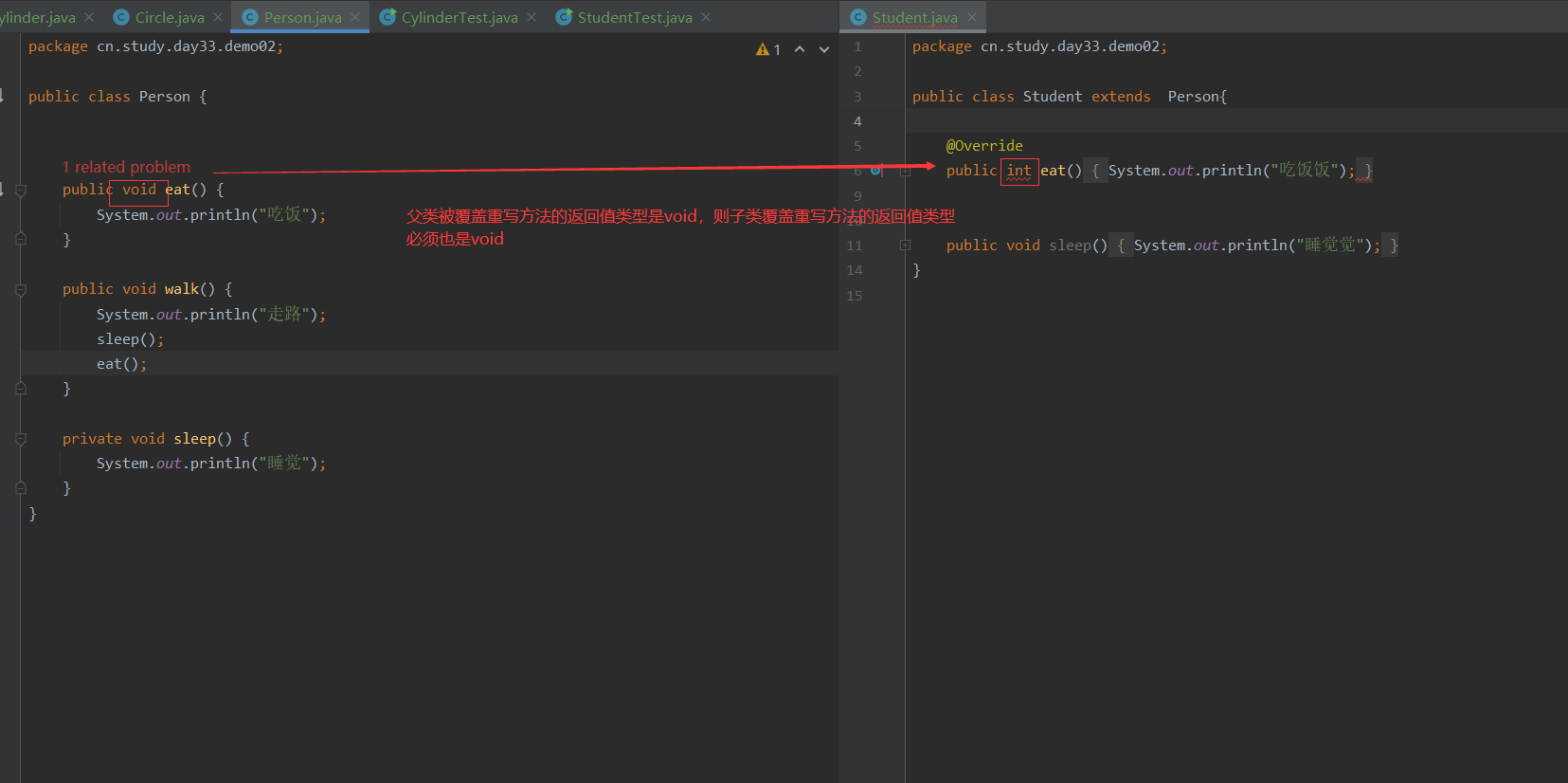Click line number 4 in Student.java gutter

(x=857, y=121)
